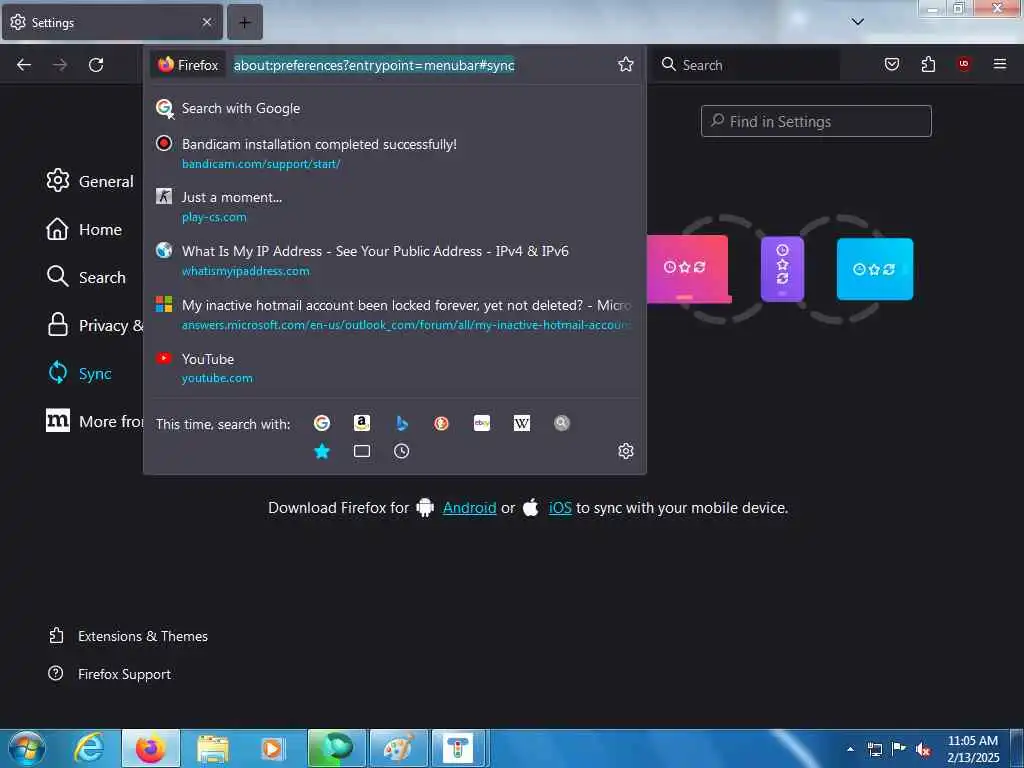
Task: Click the muted volume tray icon
Action: click(923, 750)
